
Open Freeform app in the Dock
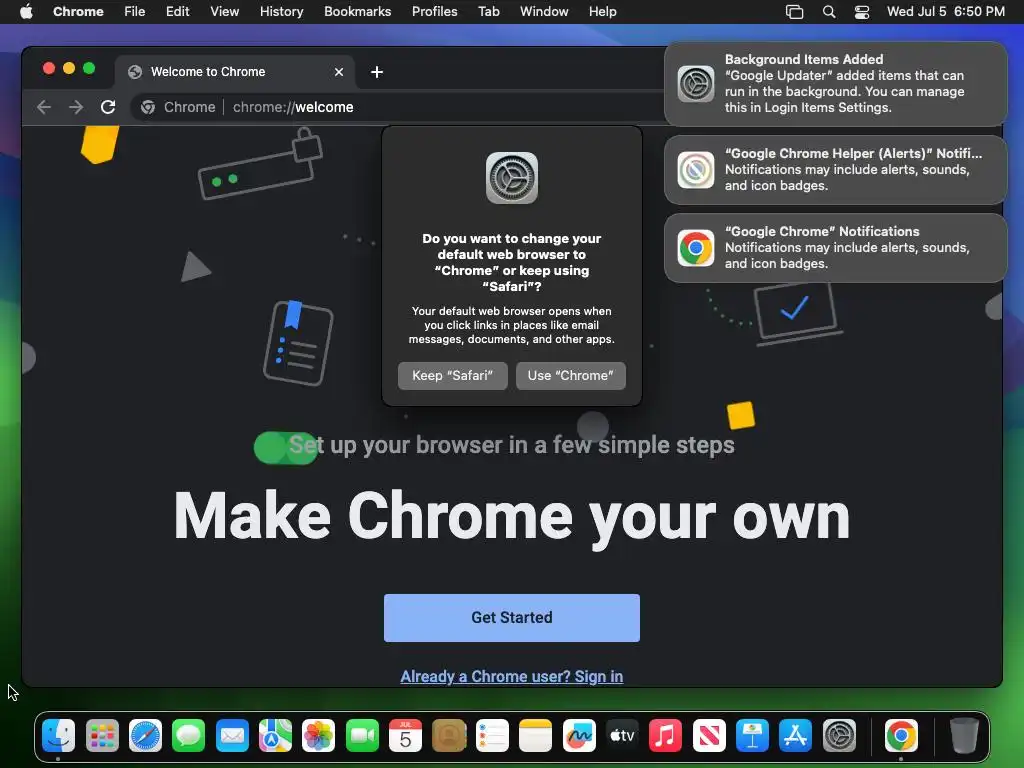[x=579, y=735]
